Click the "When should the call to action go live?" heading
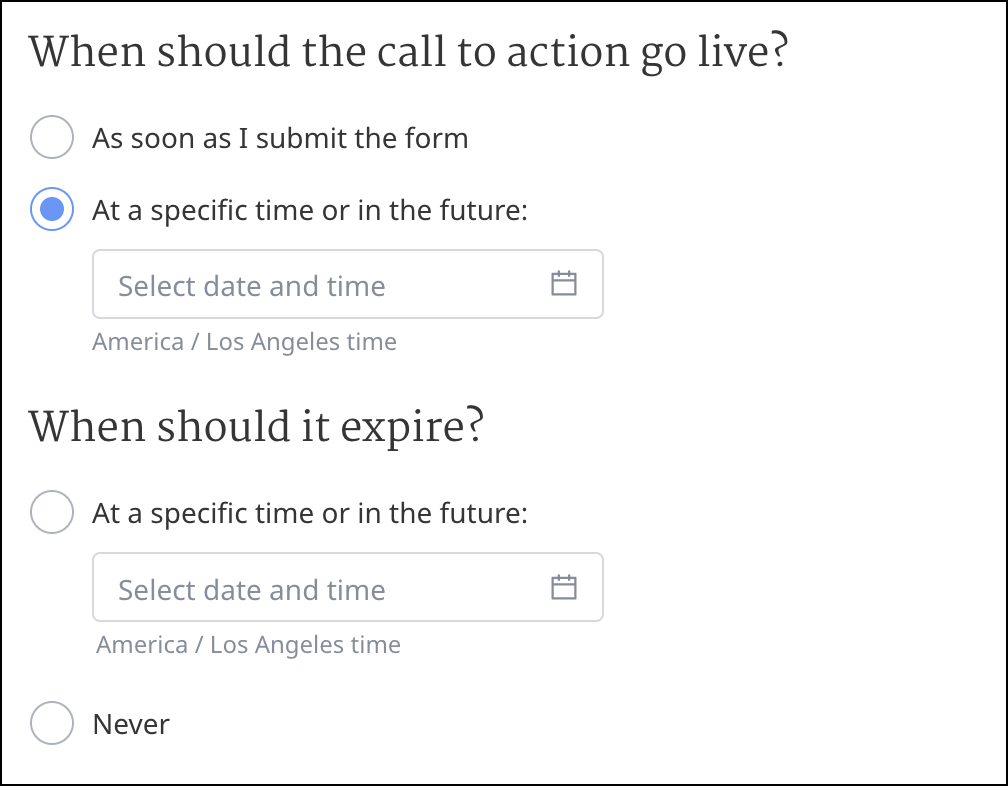Image resolution: width=1008 pixels, height=786 pixels. point(408,52)
